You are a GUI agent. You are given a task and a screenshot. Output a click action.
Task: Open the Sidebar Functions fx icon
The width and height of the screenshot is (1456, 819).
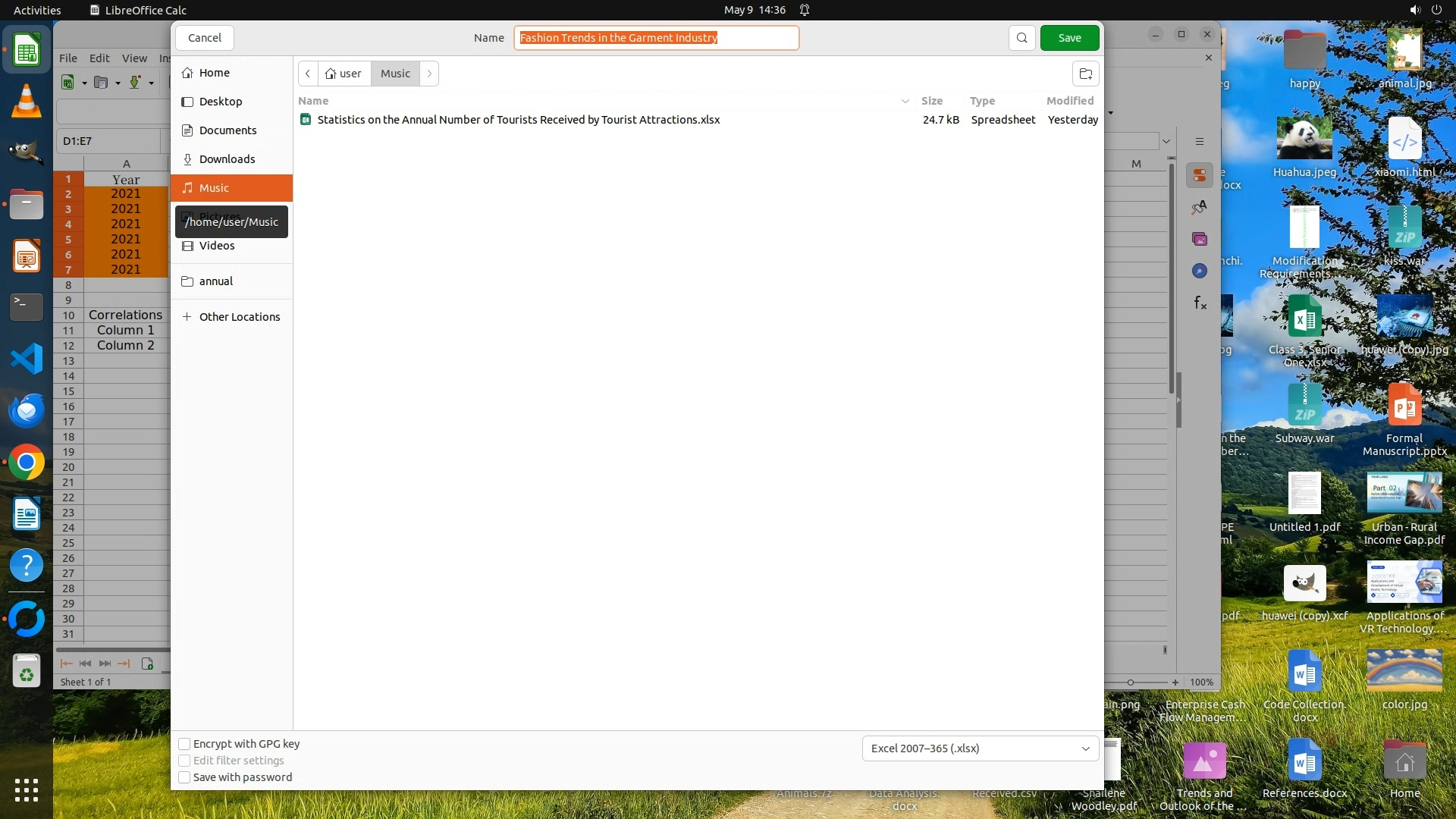(1199, 303)
